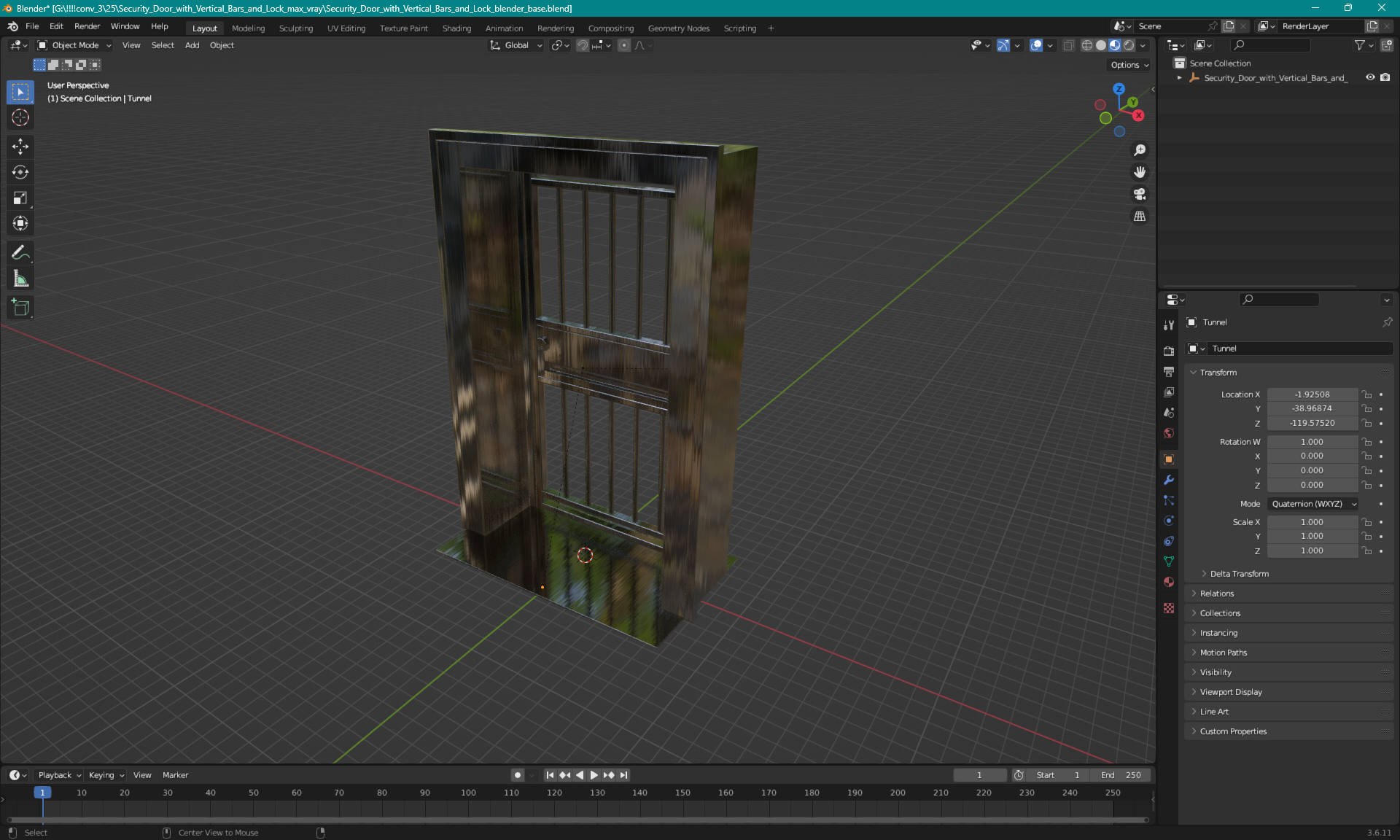
Task: Open the Render properties tab
Action: tap(1169, 351)
